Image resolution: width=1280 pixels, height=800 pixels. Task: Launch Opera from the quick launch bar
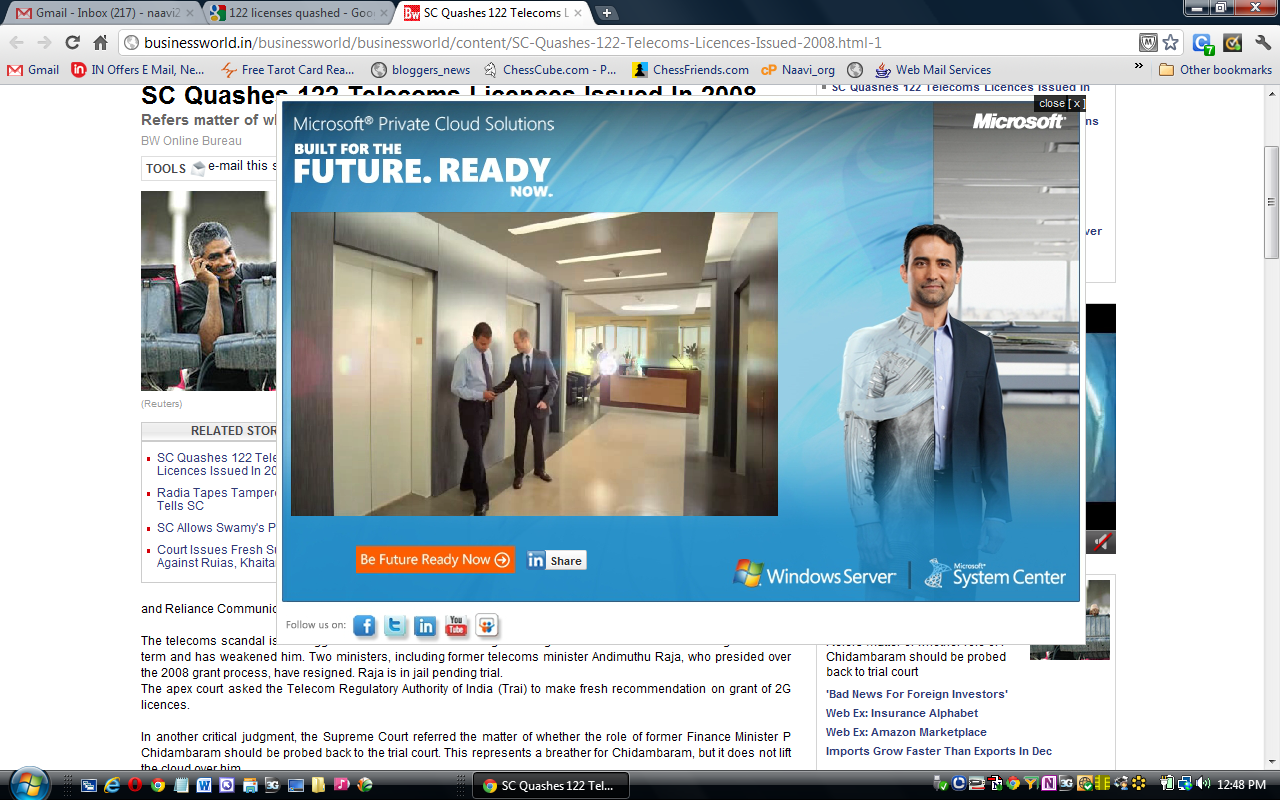click(135, 785)
